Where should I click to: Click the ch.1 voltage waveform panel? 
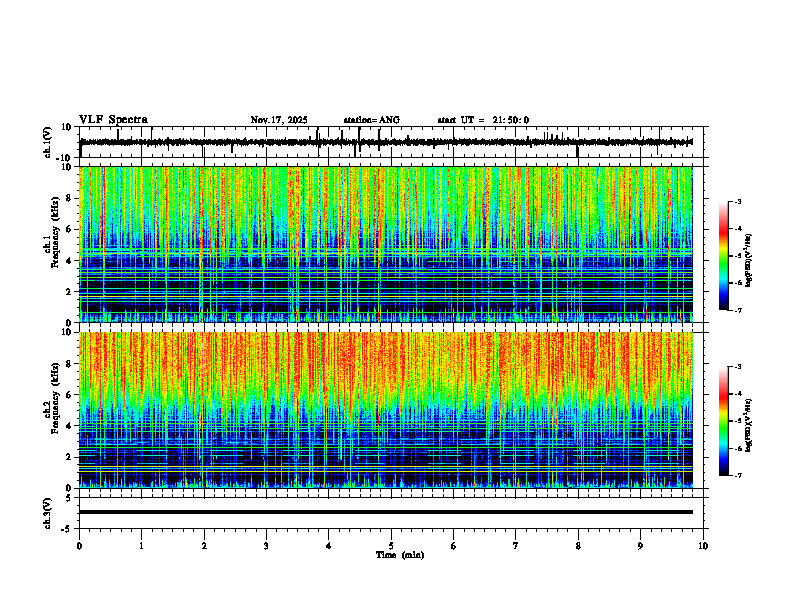tap(393, 142)
